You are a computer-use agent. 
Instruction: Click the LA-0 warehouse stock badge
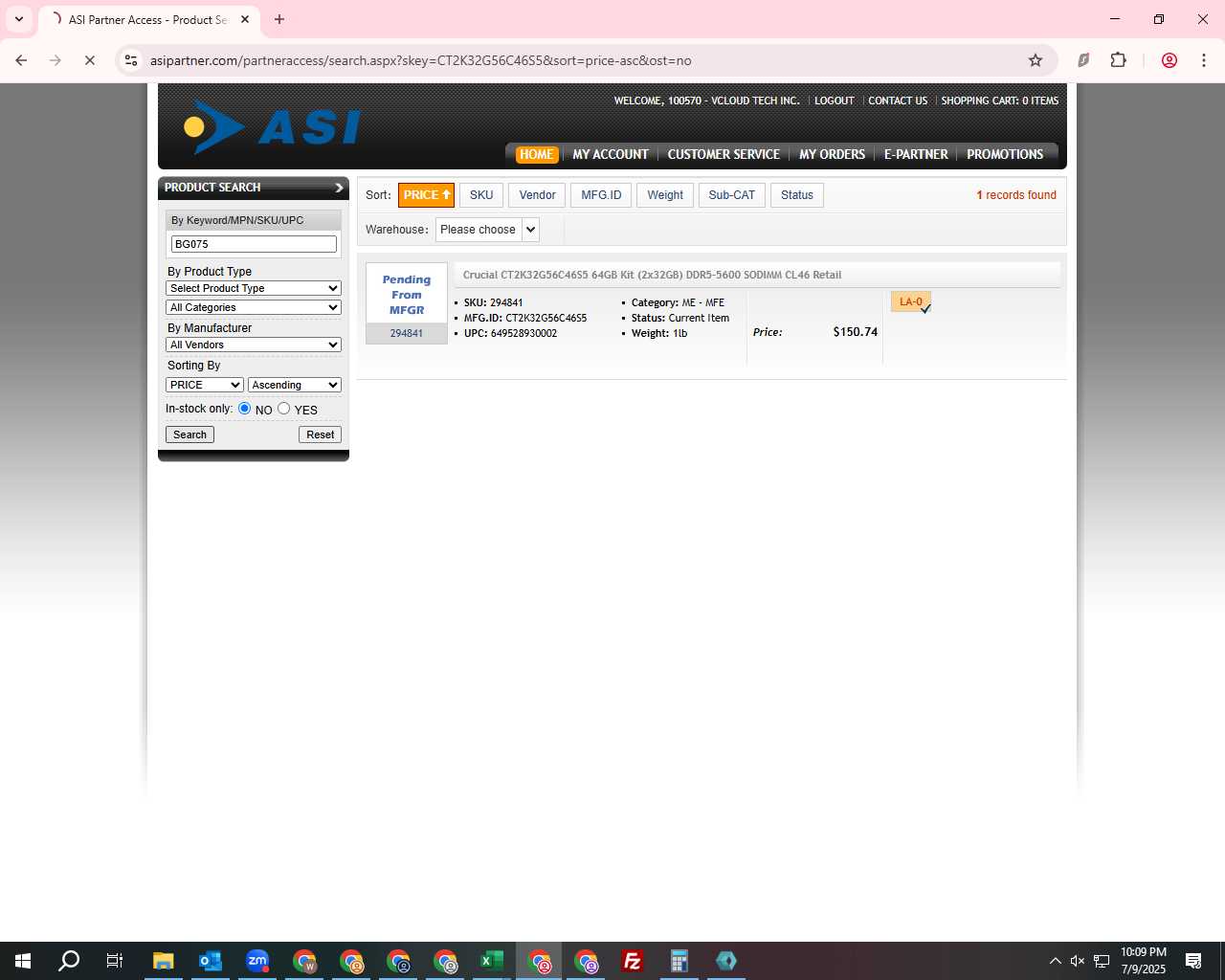pos(911,302)
